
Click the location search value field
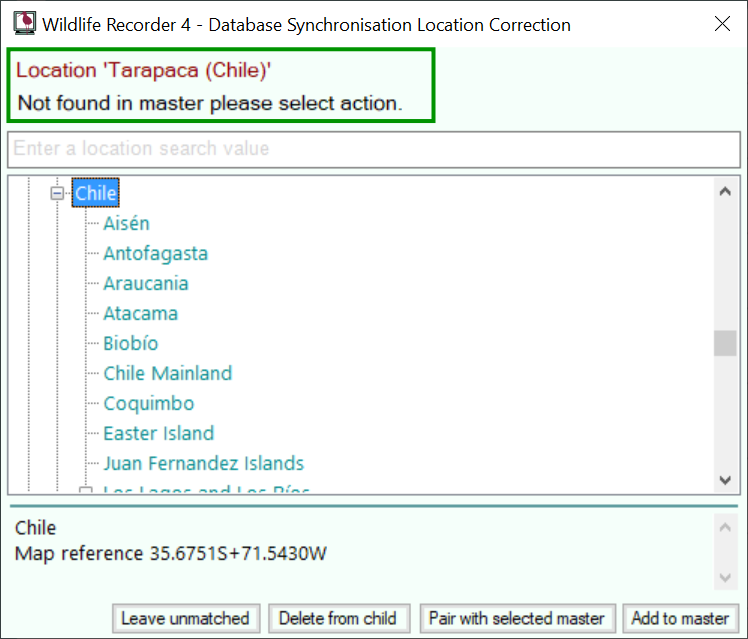click(x=374, y=149)
